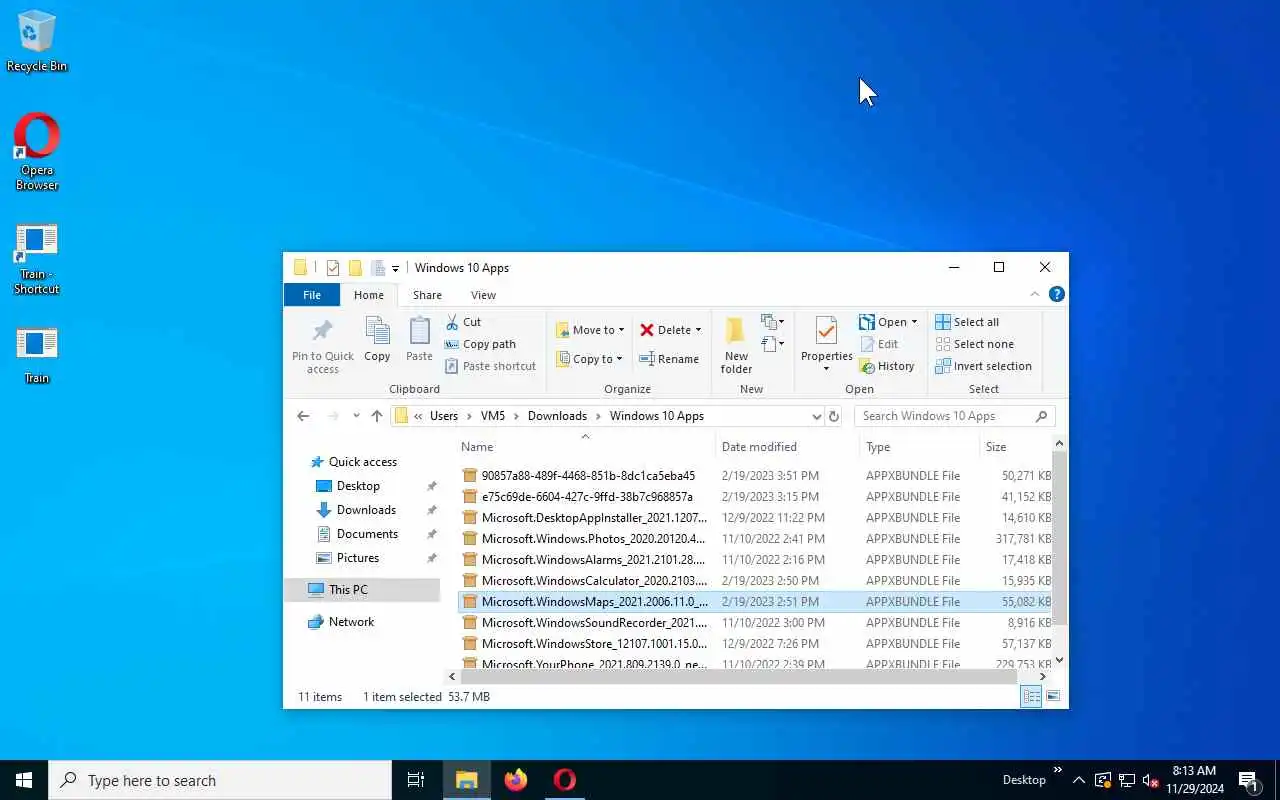
Task: Click the Edit ribbon item
Action: click(x=880, y=344)
